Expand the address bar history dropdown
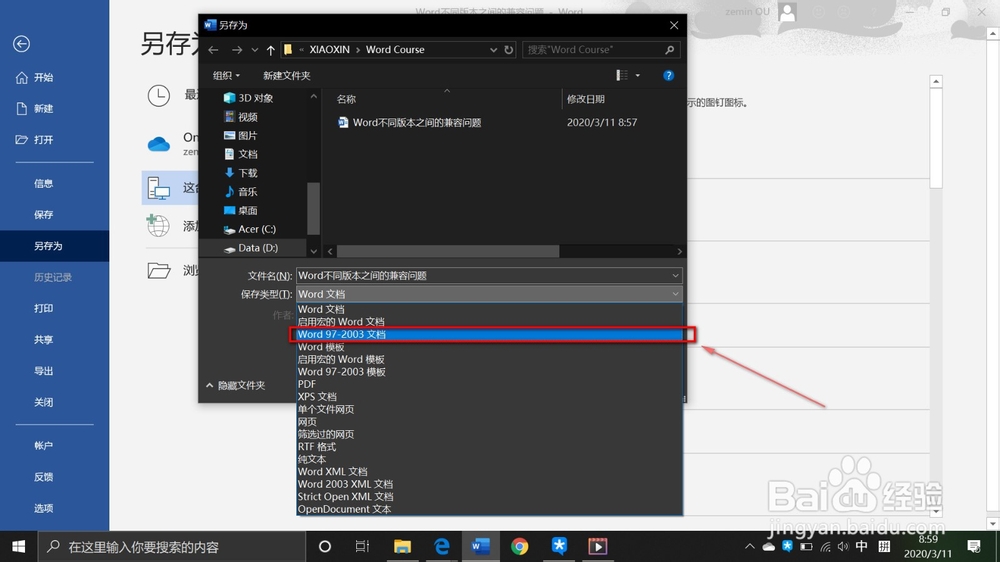The height and width of the screenshot is (562, 1000). tap(493, 50)
